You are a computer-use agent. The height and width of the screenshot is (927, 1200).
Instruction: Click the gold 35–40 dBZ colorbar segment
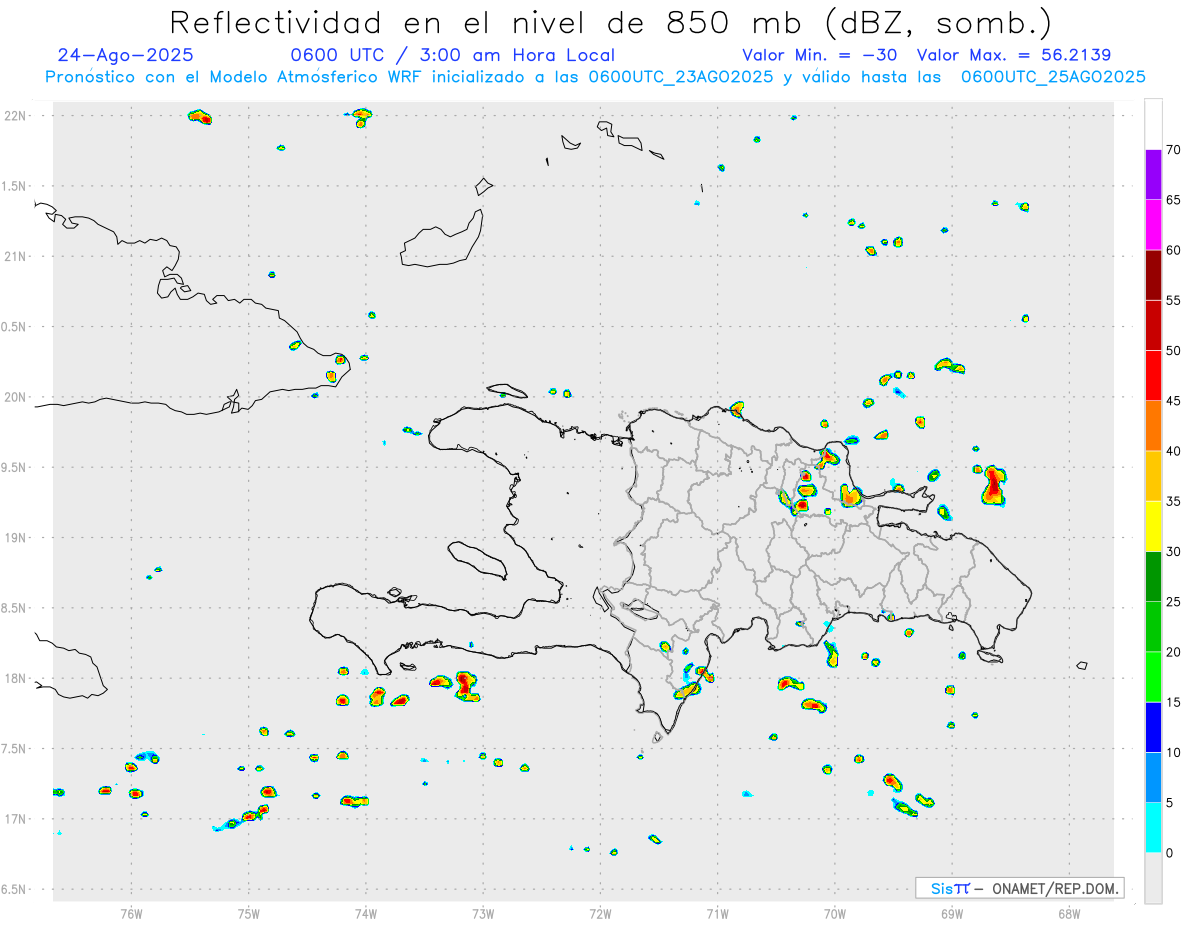pos(1153,476)
